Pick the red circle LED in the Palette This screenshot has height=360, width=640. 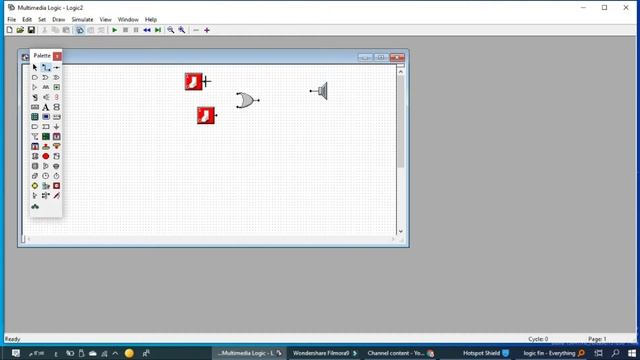46,156
